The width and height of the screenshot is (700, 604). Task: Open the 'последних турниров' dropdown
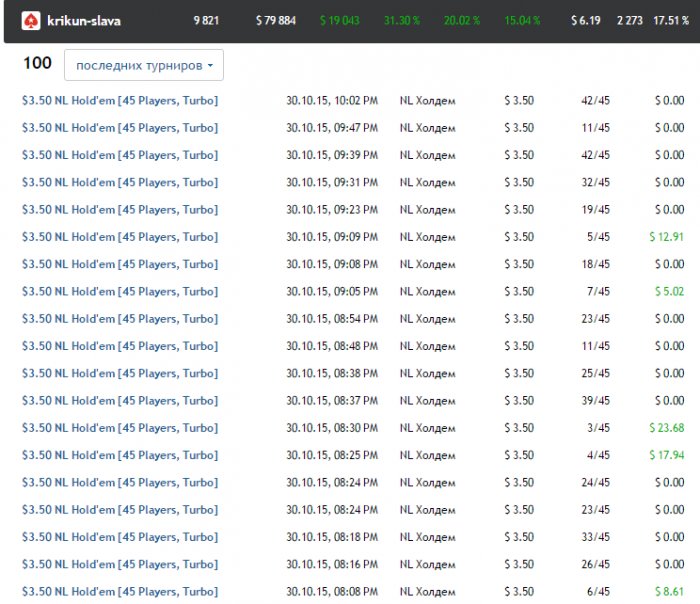[x=144, y=65]
